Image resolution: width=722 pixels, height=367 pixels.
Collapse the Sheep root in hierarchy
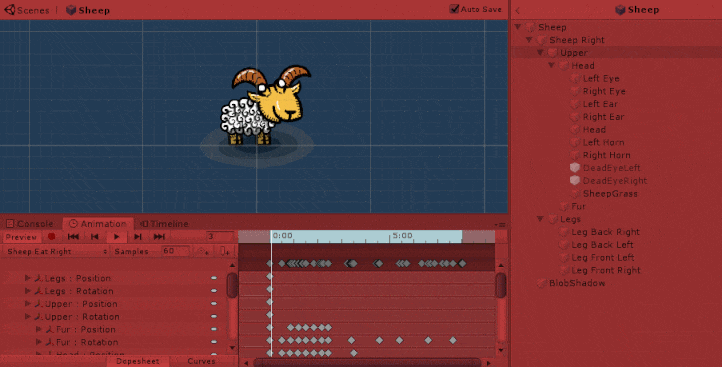point(518,27)
